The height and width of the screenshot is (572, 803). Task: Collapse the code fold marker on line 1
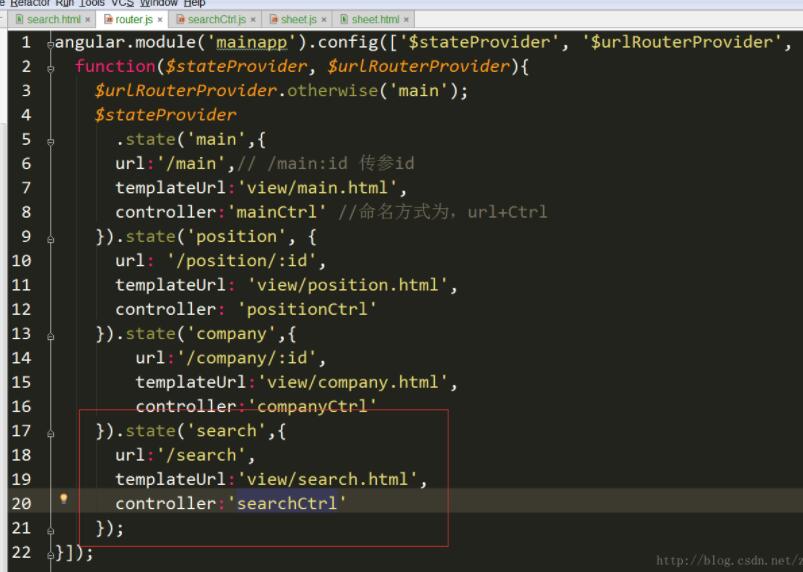50,45
